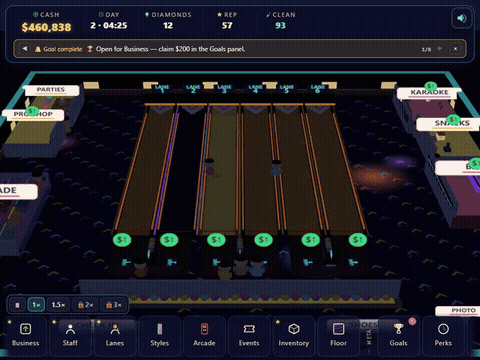The image size is (480, 360).
Task: Collect cash coin on lane 2
Action: 169,240
